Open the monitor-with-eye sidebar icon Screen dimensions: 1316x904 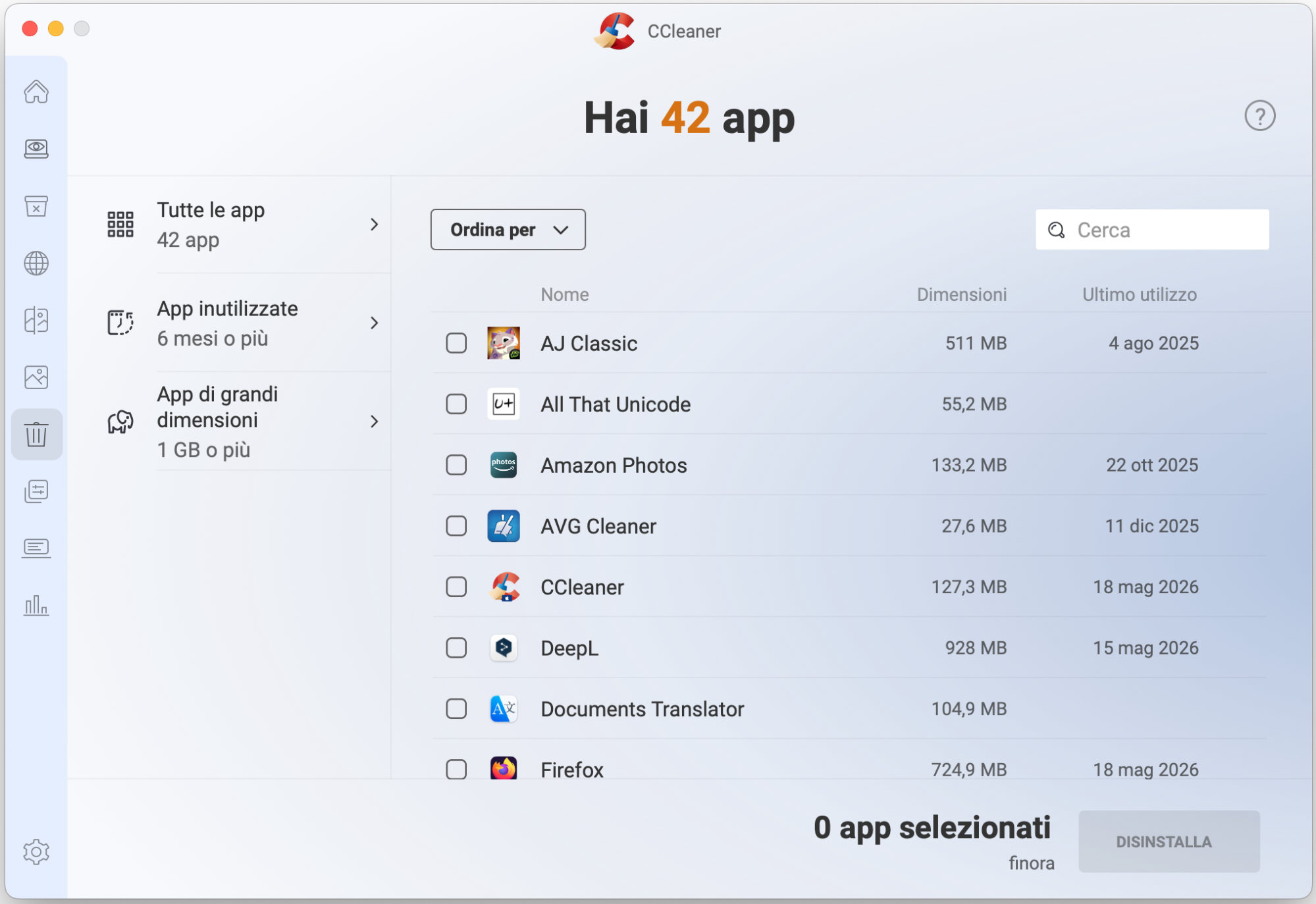tap(36, 149)
